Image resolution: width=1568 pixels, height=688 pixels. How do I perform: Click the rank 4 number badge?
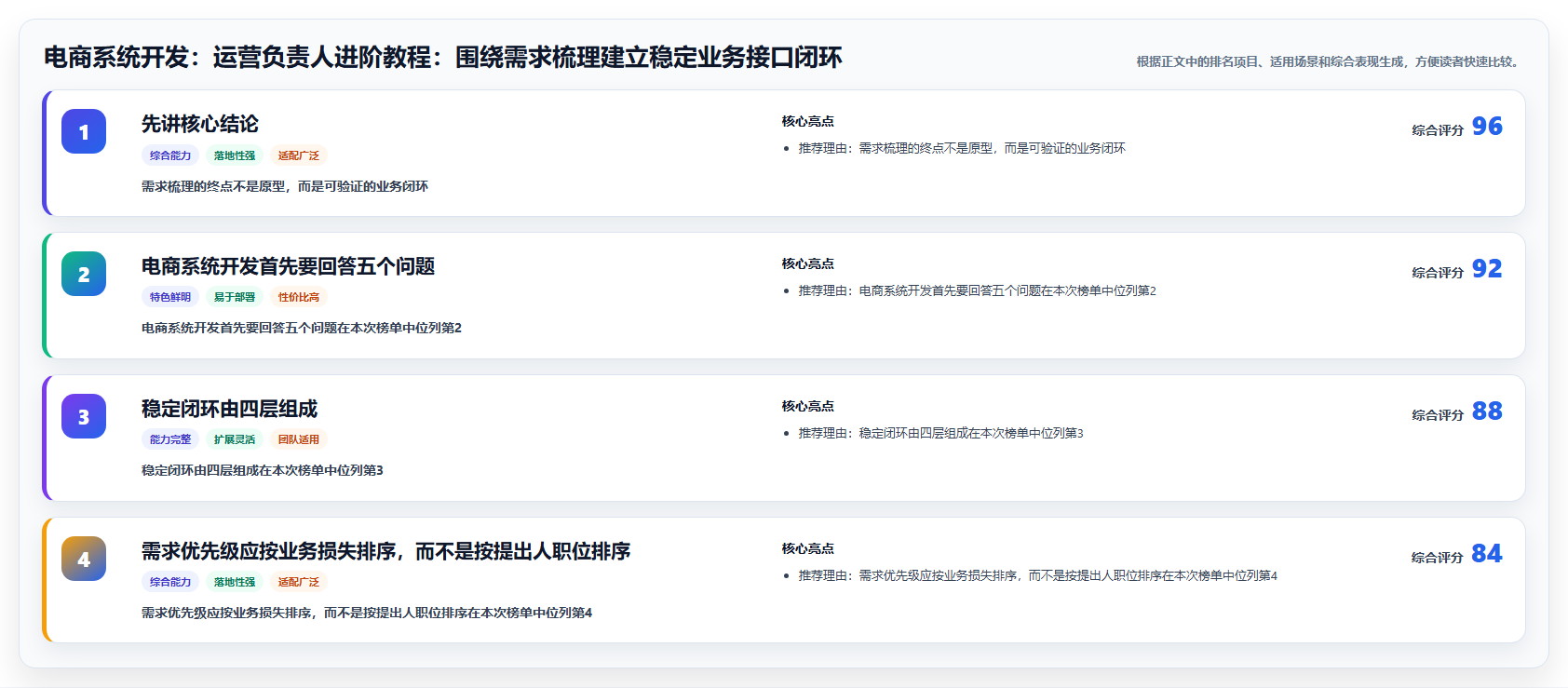coord(84,559)
